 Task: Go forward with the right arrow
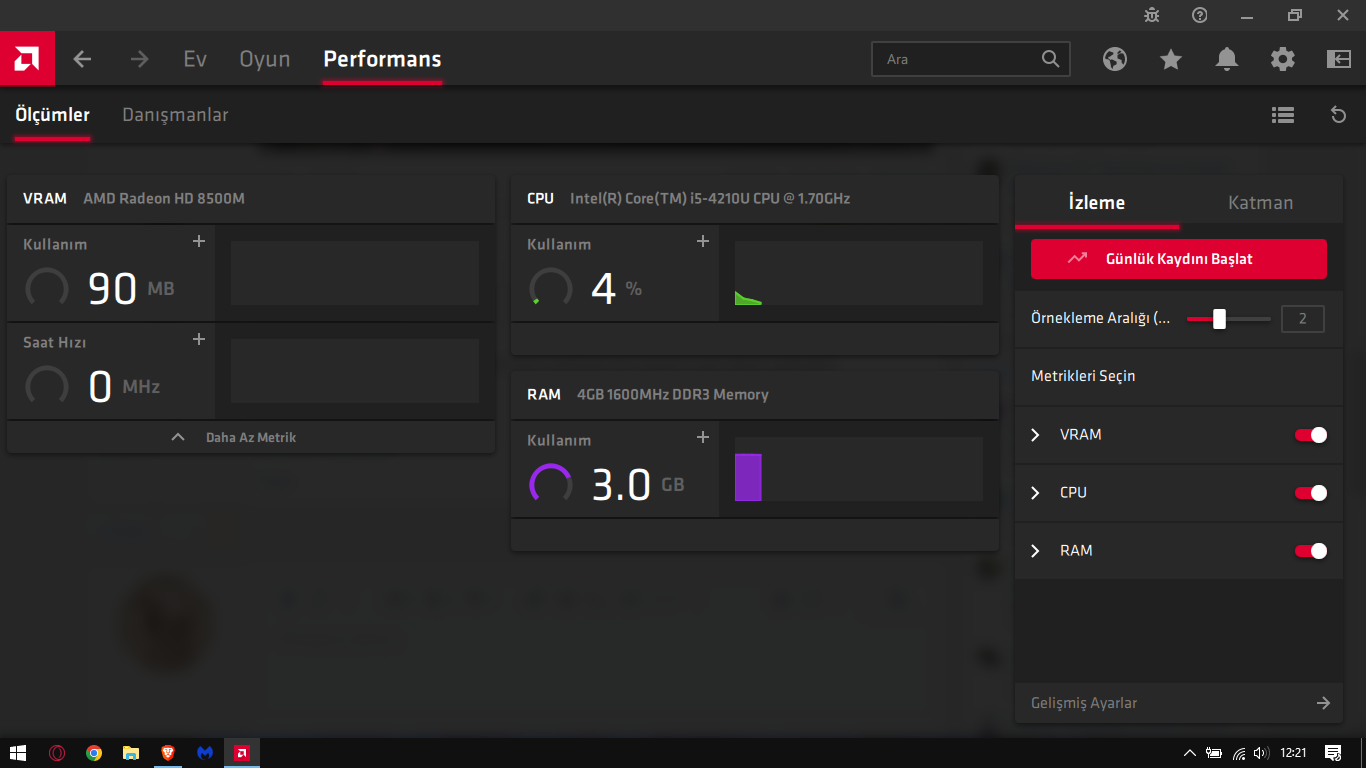139,59
